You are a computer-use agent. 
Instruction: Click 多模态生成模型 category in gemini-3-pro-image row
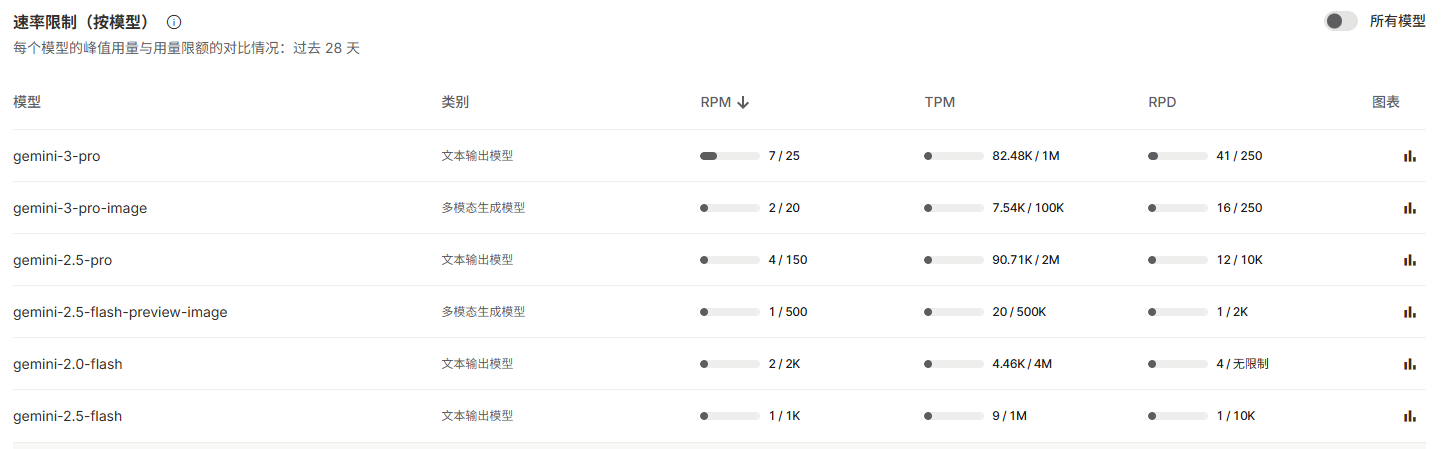click(x=483, y=208)
